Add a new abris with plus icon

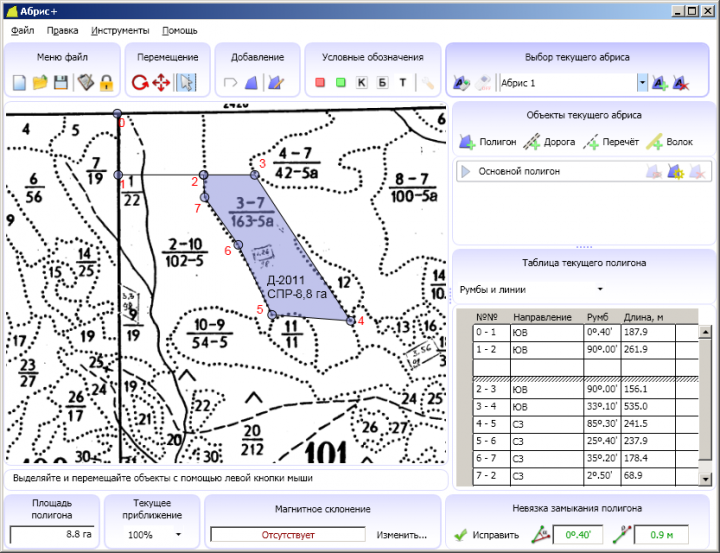660,83
